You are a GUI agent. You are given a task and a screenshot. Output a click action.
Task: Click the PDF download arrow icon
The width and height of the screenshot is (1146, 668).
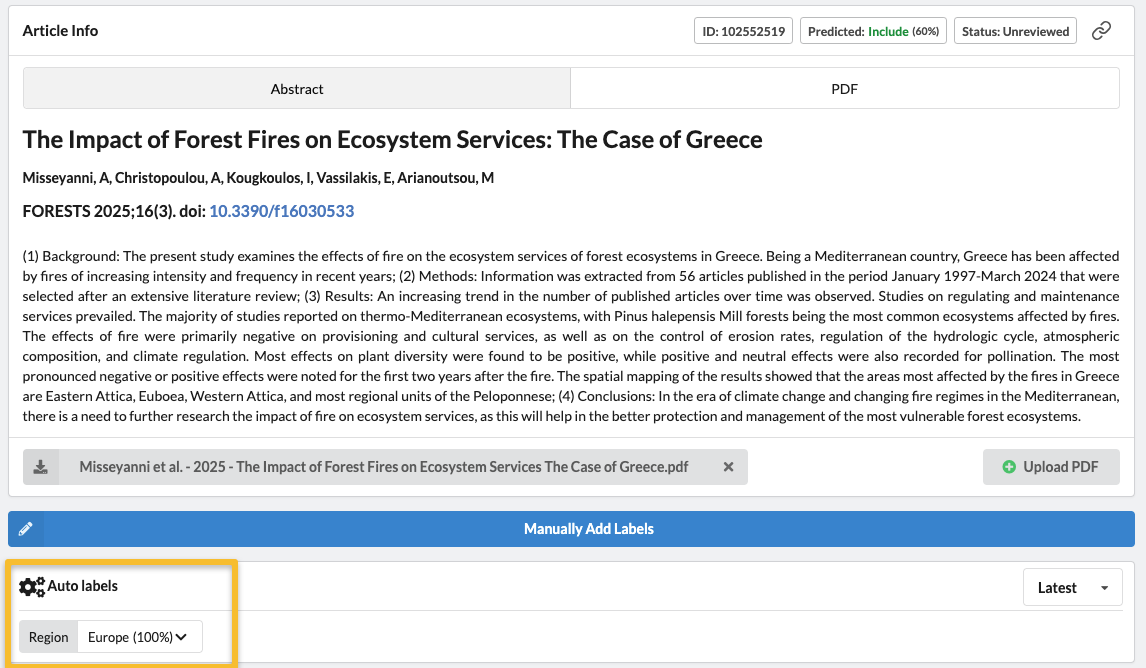(x=41, y=467)
